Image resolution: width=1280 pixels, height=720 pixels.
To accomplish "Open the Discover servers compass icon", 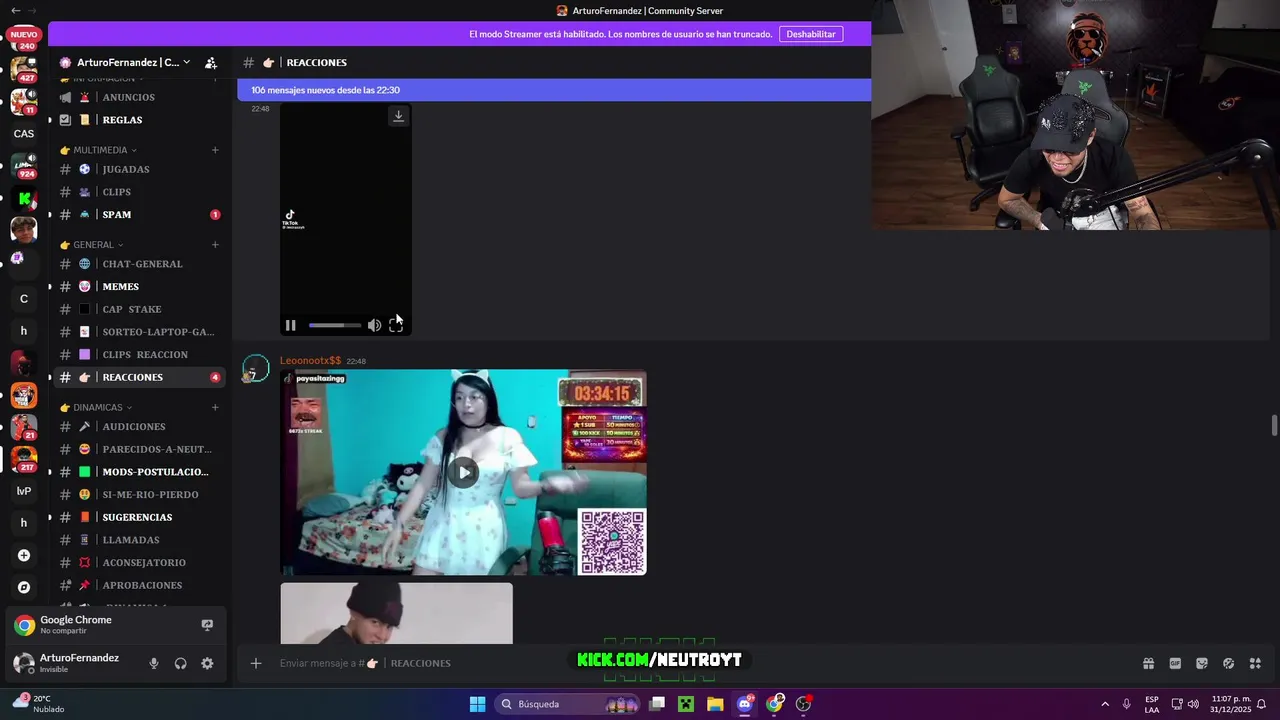I will (24, 587).
